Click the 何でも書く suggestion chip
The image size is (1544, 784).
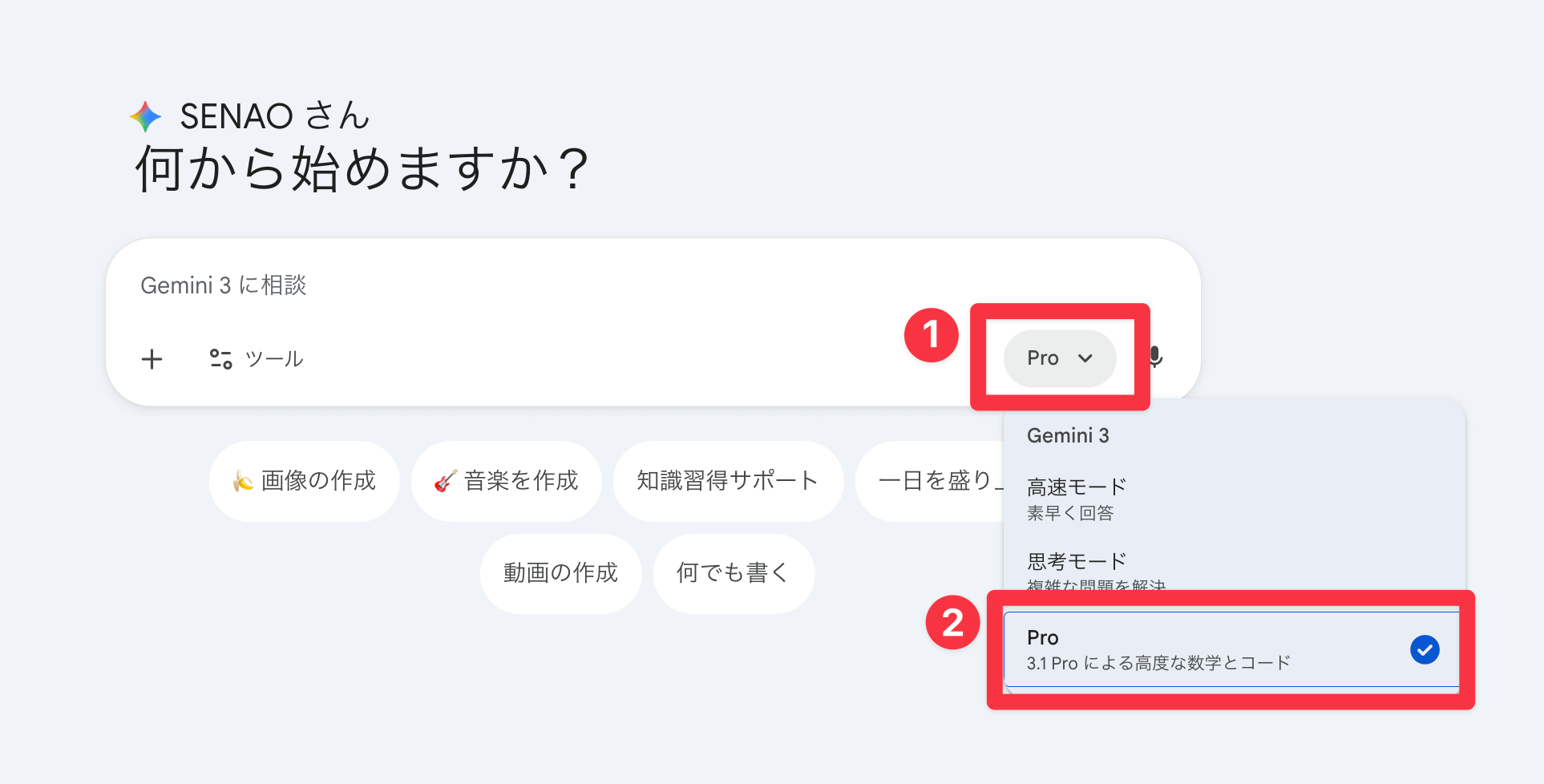[733, 573]
